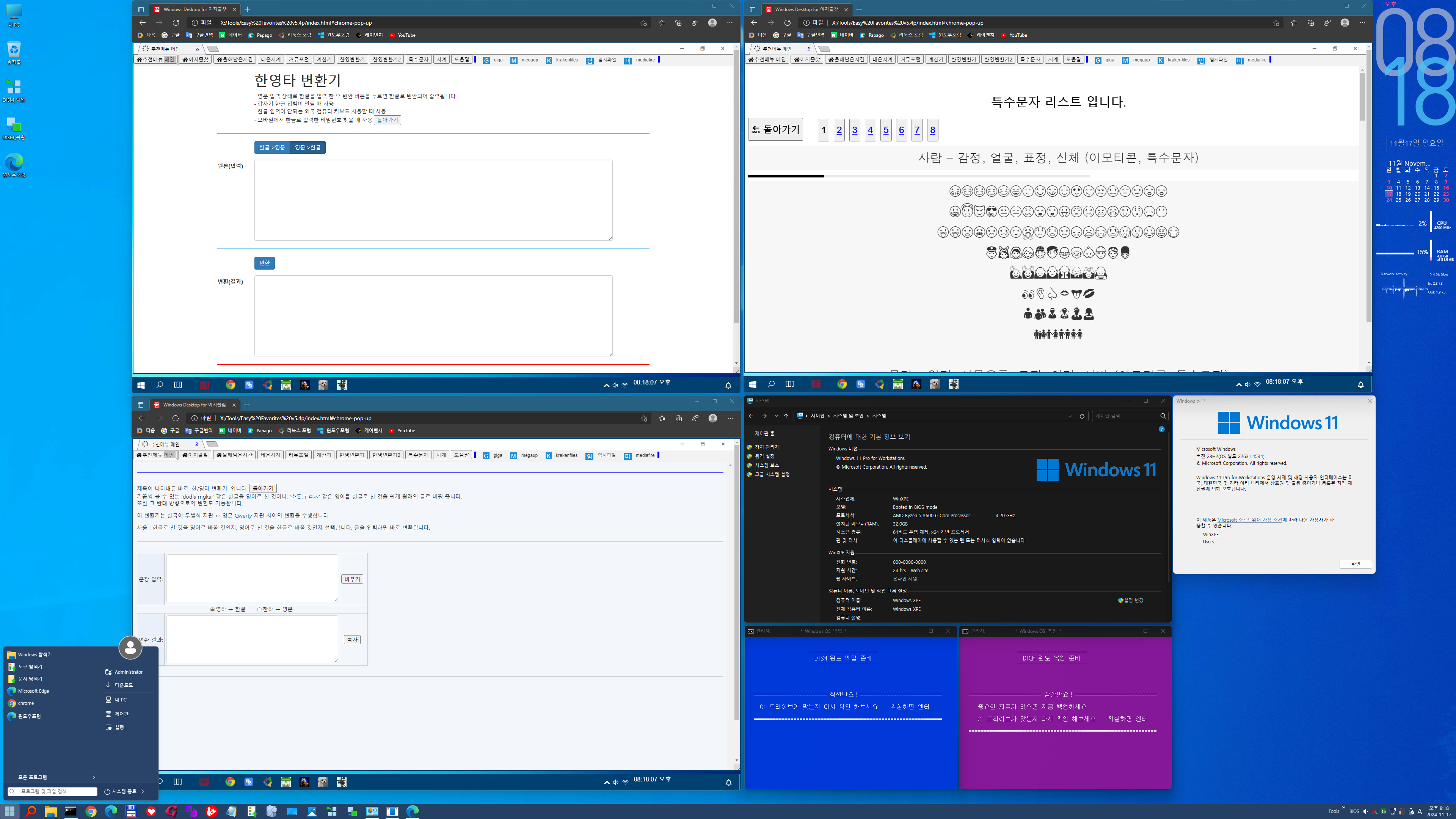Go to special characters page 8

933,130
